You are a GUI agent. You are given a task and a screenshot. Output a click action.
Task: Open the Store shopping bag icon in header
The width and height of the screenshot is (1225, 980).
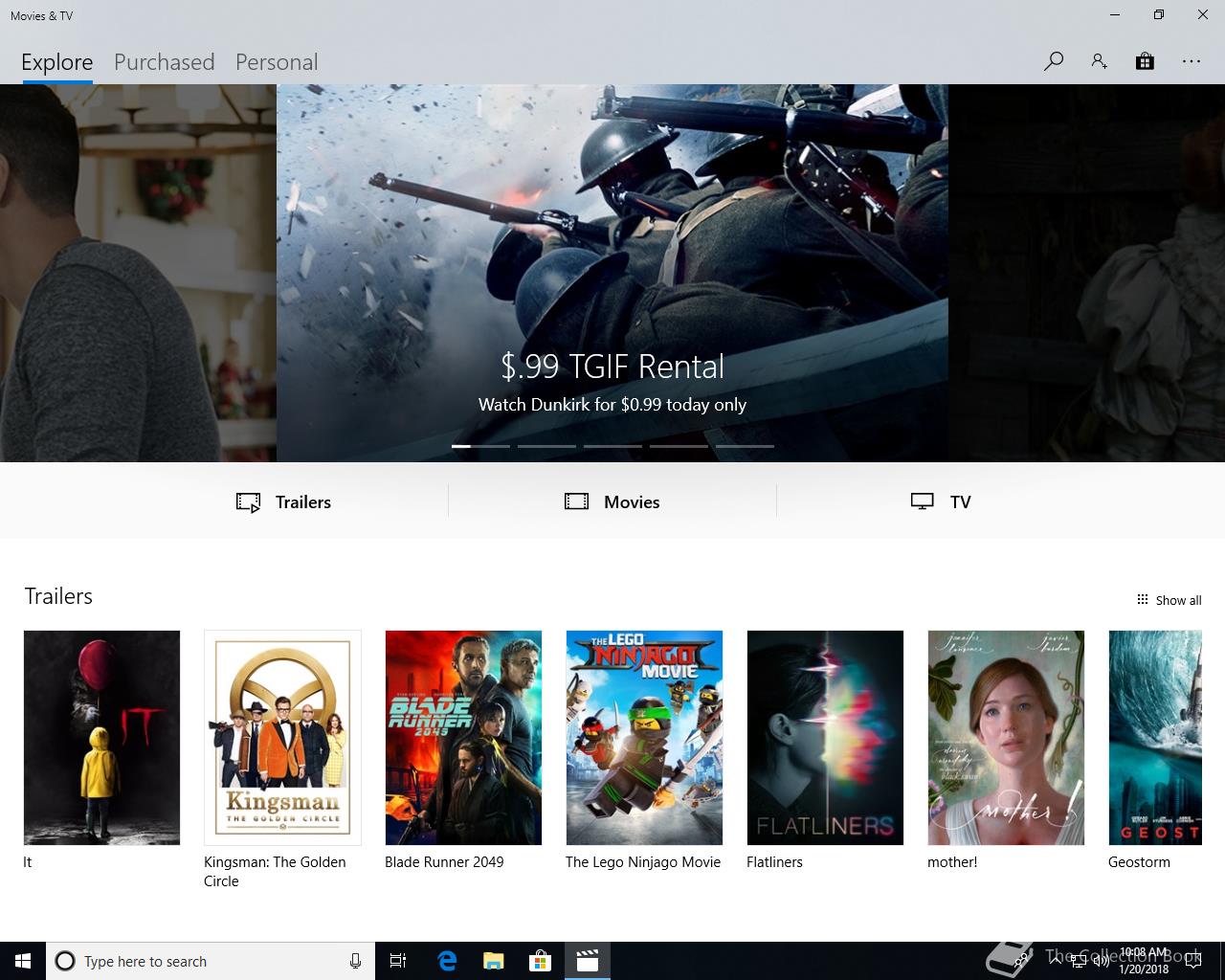1145,62
